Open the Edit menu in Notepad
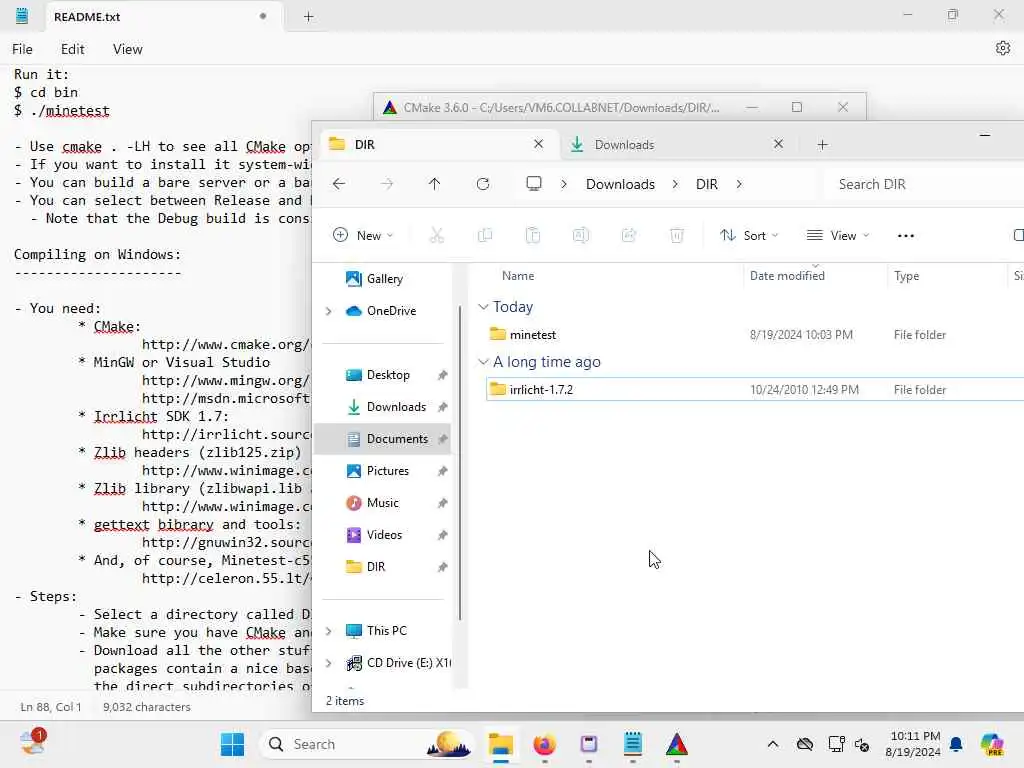Viewport: 1024px width, 768px height. [72, 49]
